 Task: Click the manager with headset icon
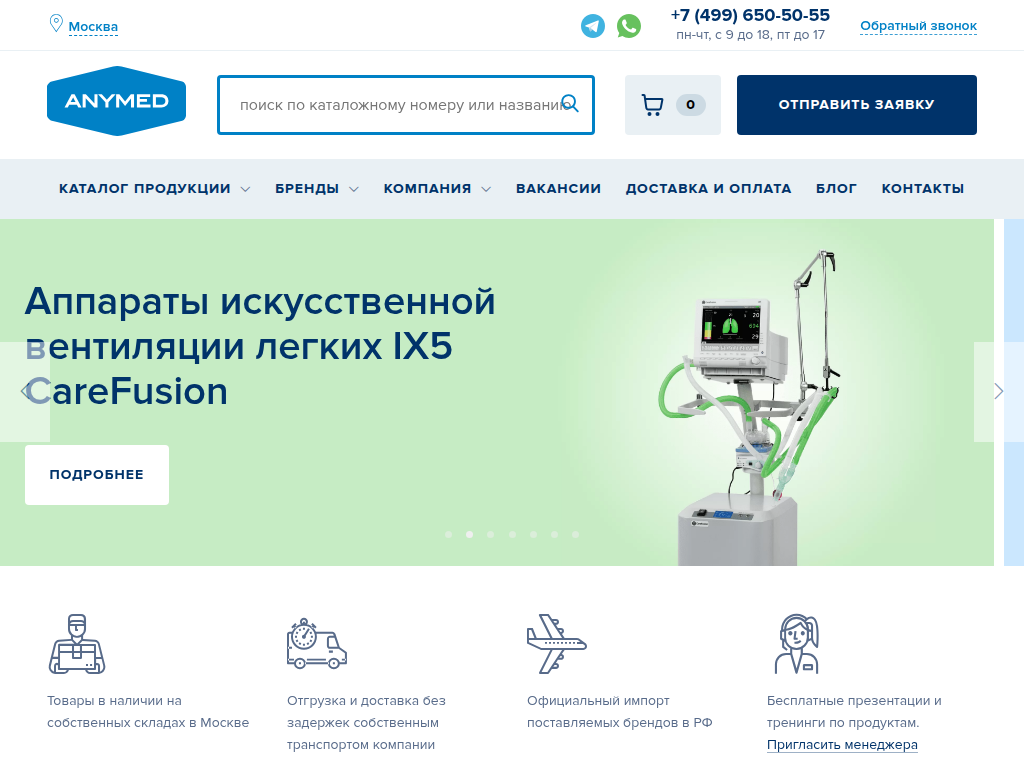click(x=797, y=644)
